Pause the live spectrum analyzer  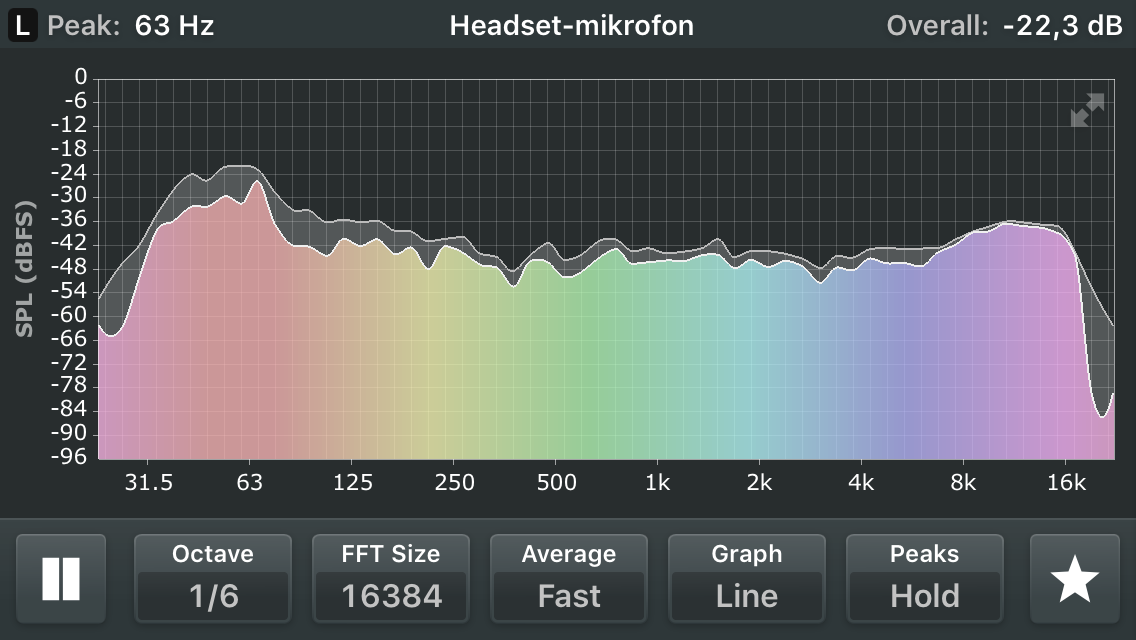(61, 578)
